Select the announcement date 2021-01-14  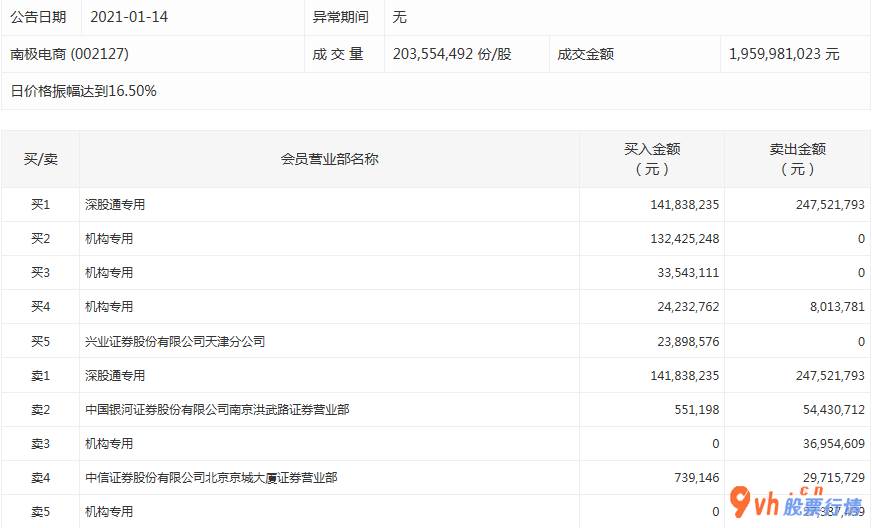(x=130, y=17)
